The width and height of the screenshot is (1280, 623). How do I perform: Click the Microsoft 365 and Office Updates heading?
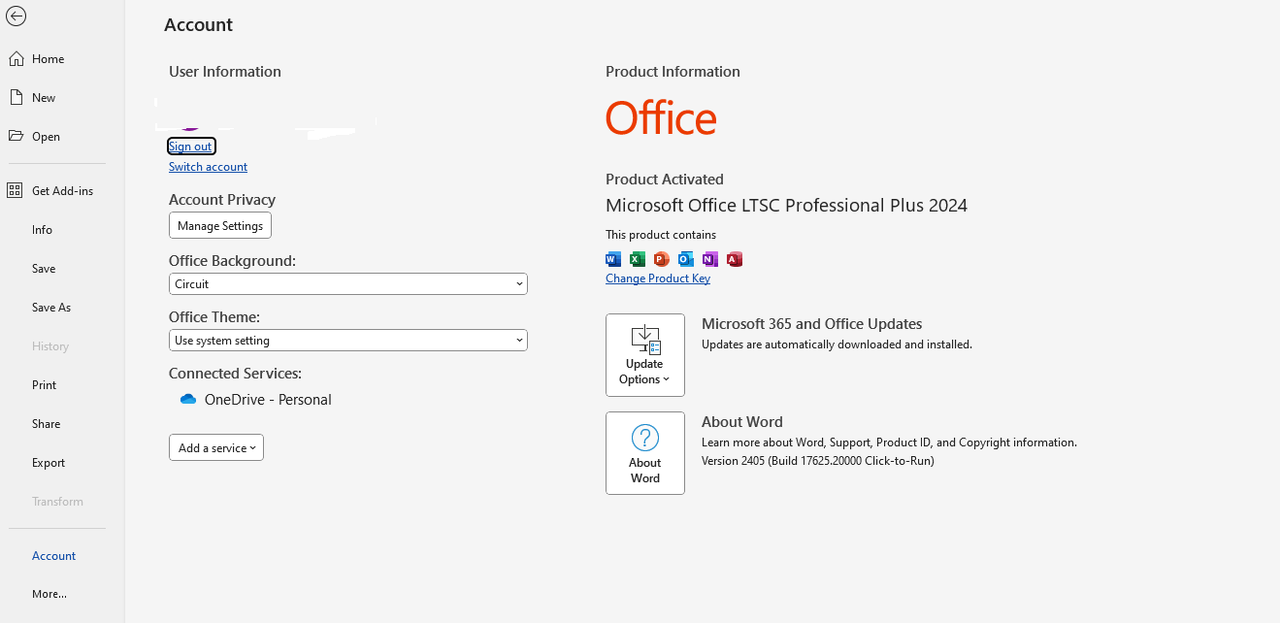coord(812,324)
